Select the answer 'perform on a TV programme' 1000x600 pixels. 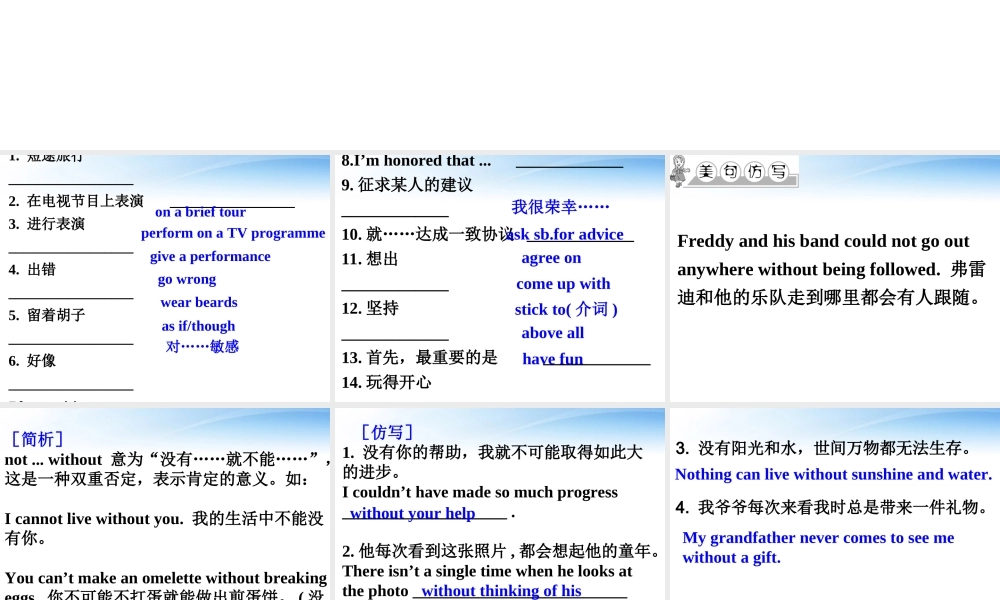tap(233, 233)
